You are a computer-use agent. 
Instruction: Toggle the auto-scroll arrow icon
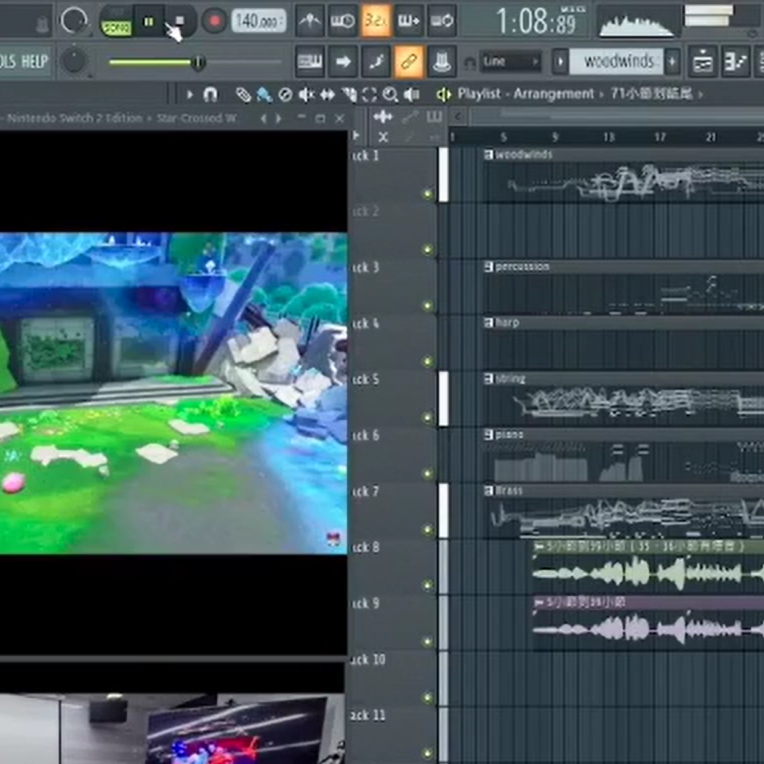(x=343, y=61)
